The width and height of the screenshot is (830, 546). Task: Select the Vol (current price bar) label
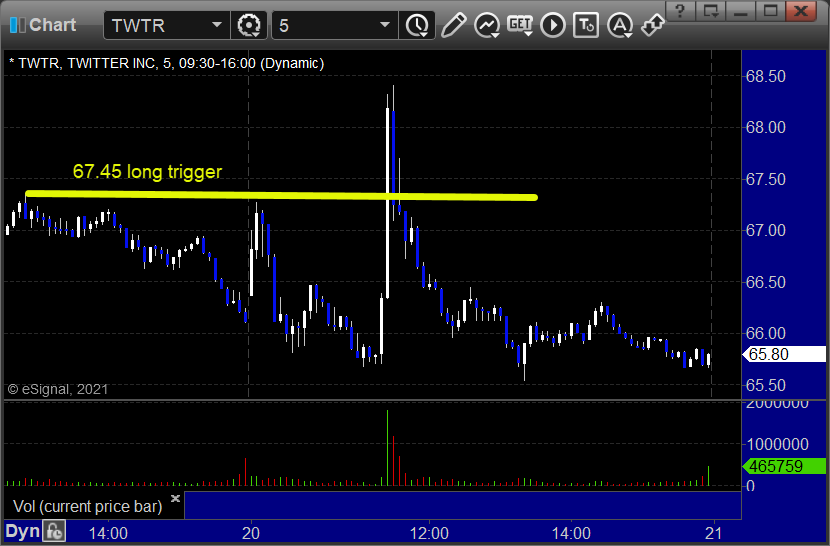coord(87,506)
